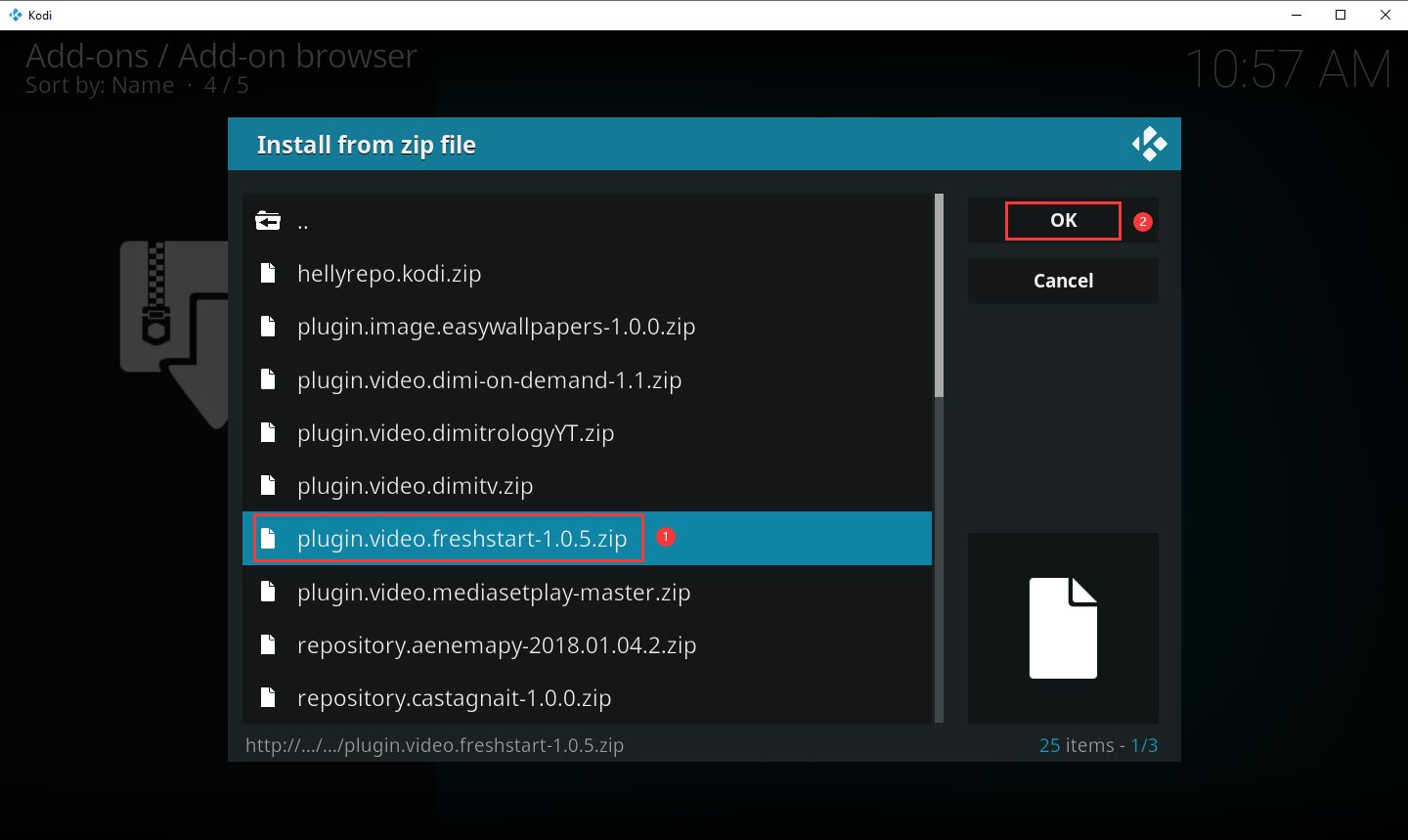Click the file icon beside repository.castagnait-1.0.0.zip

tap(269, 697)
